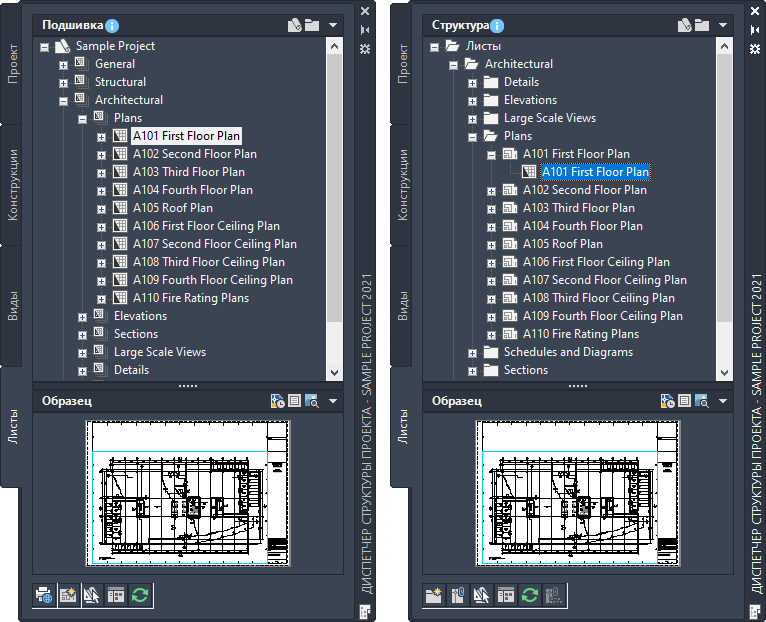Image resolution: width=766 pixels, height=622 pixels.
Task: Click sheet selection icon in right bottom toolbar
Action: (481, 595)
